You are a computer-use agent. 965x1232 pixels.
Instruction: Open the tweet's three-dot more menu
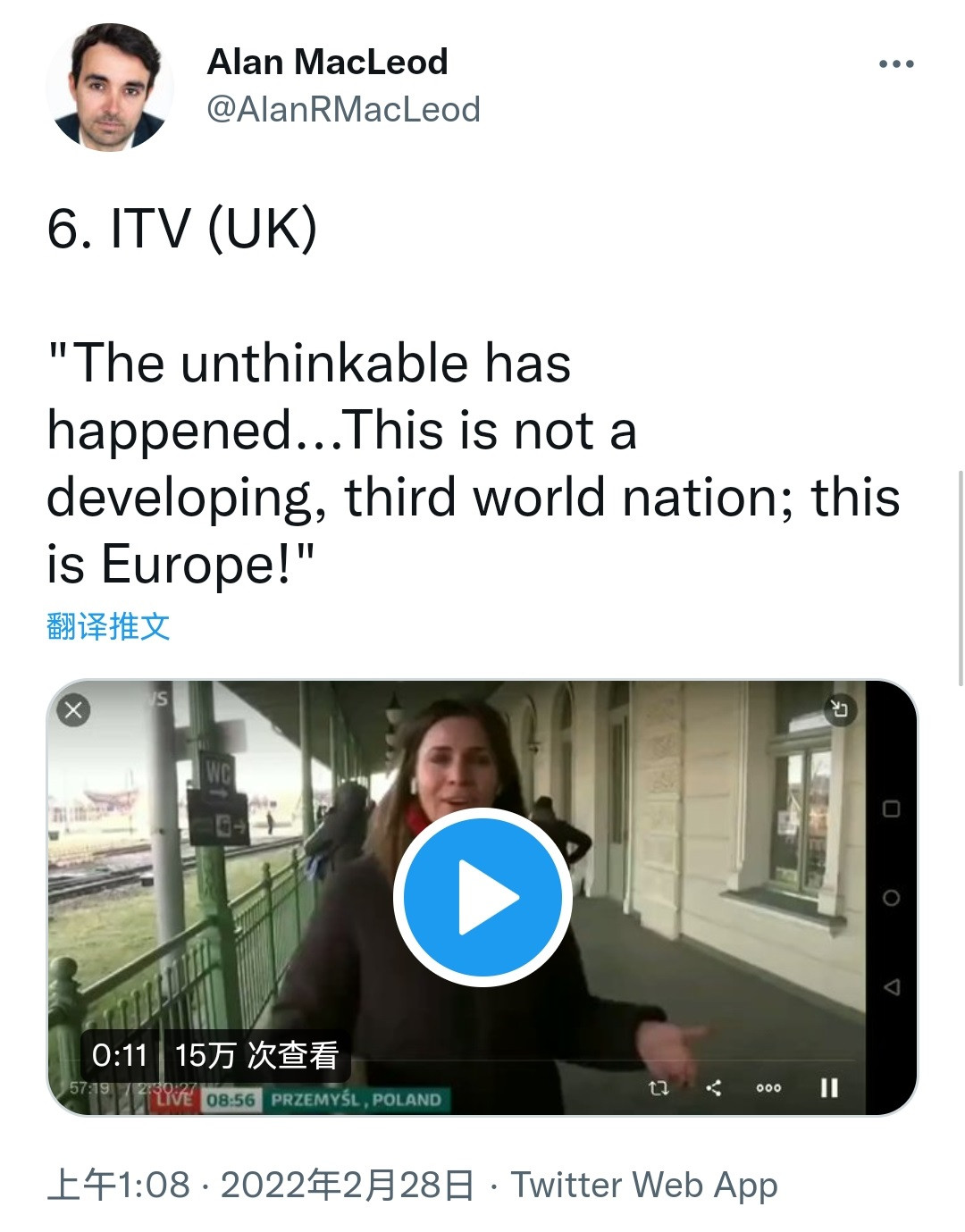pos(896,64)
